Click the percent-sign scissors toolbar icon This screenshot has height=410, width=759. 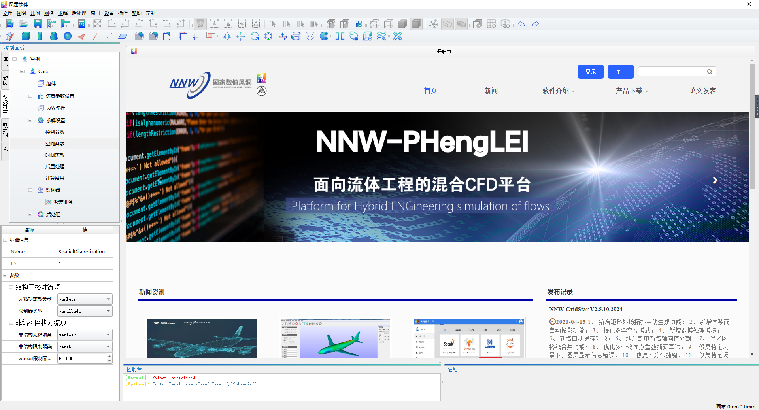(x=397, y=36)
